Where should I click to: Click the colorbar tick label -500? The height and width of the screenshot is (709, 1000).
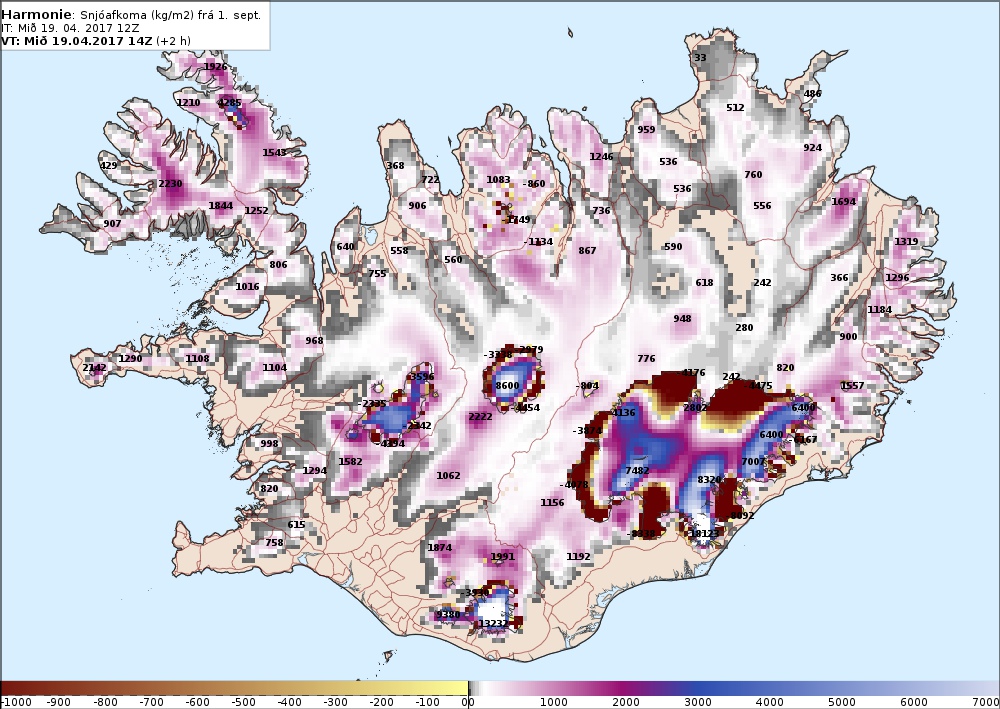[243, 703]
